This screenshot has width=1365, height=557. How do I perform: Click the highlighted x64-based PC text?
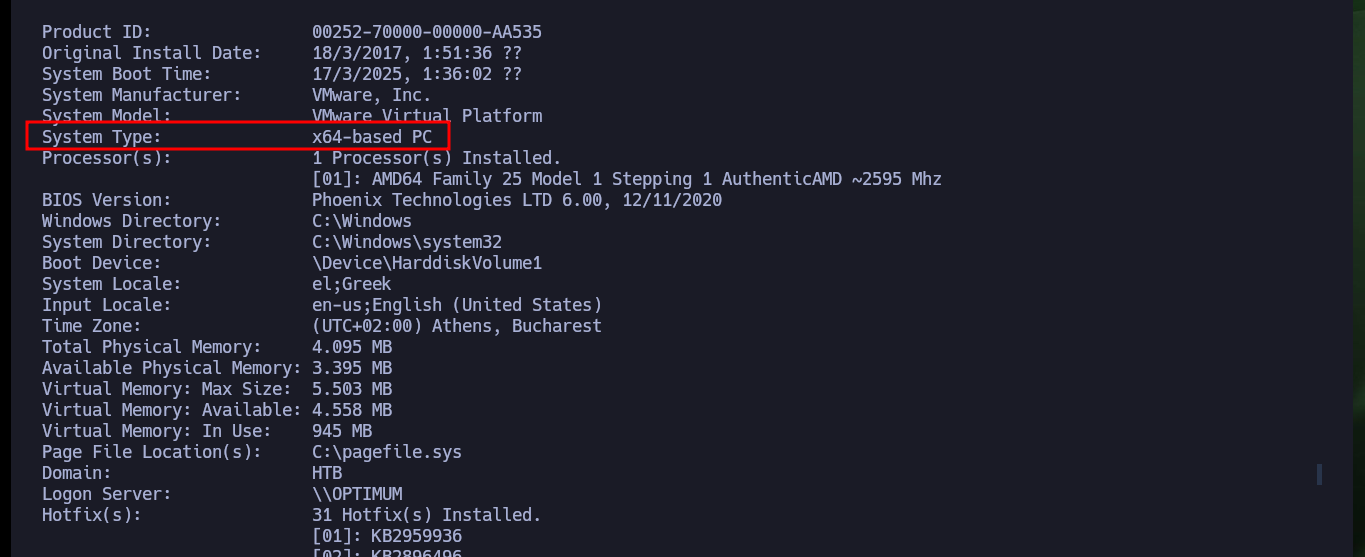pos(372,137)
